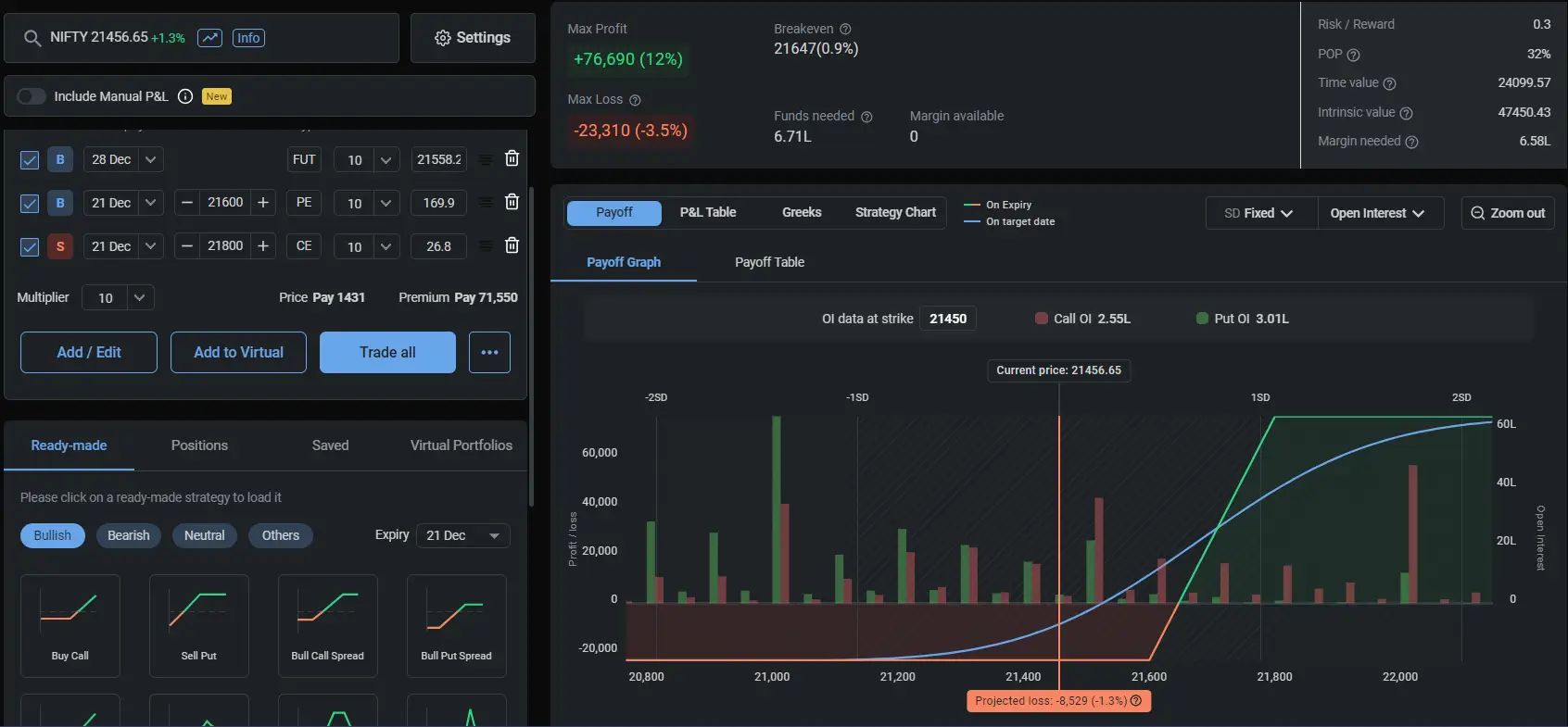Screen dimensions: 1568x727
Task: Switch option type PE on 21600 leg
Action: [x=304, y=203]
